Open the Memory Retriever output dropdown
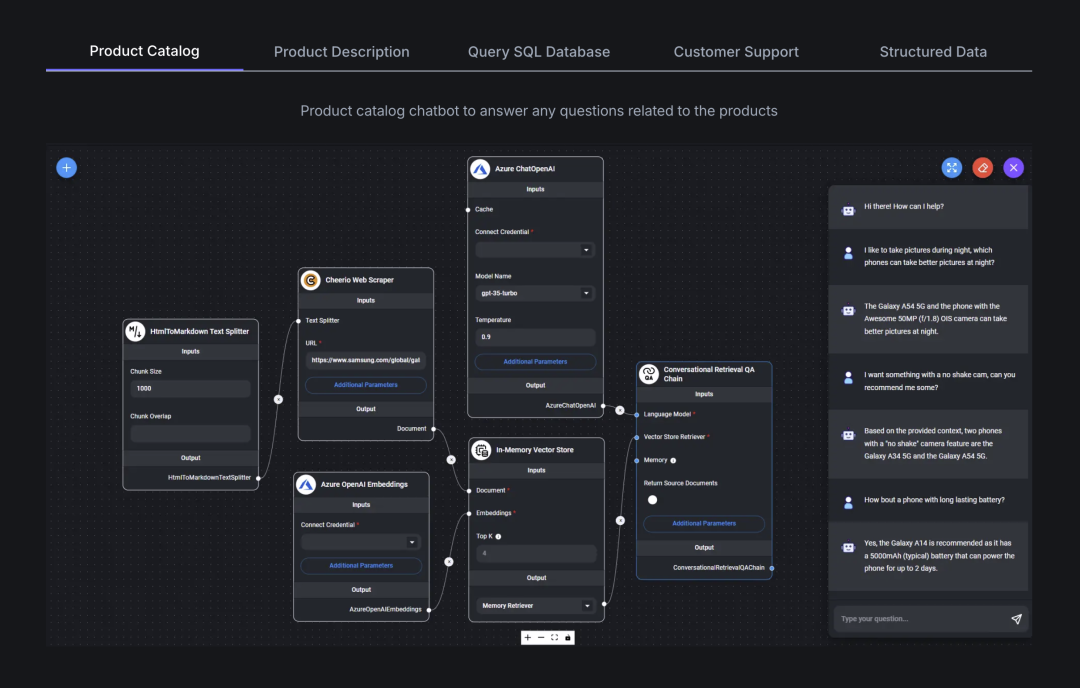 tap(536, 606)
